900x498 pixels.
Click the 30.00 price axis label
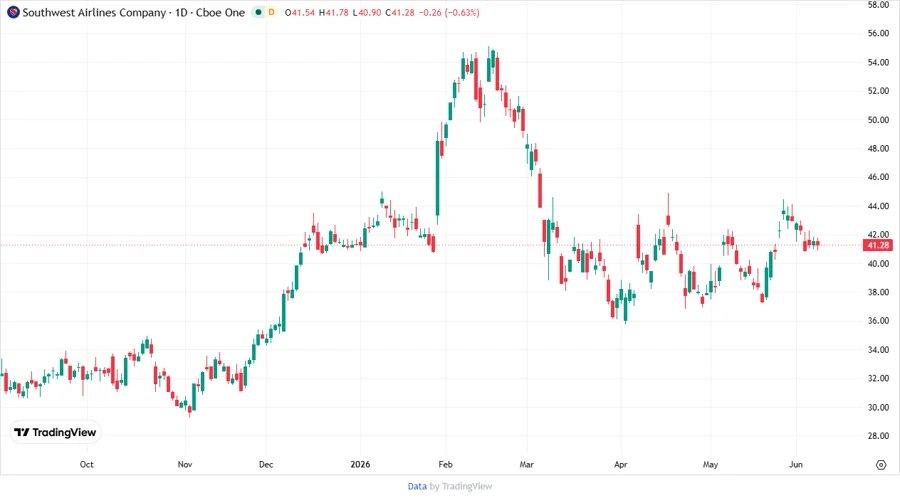(x=878, y=407)
